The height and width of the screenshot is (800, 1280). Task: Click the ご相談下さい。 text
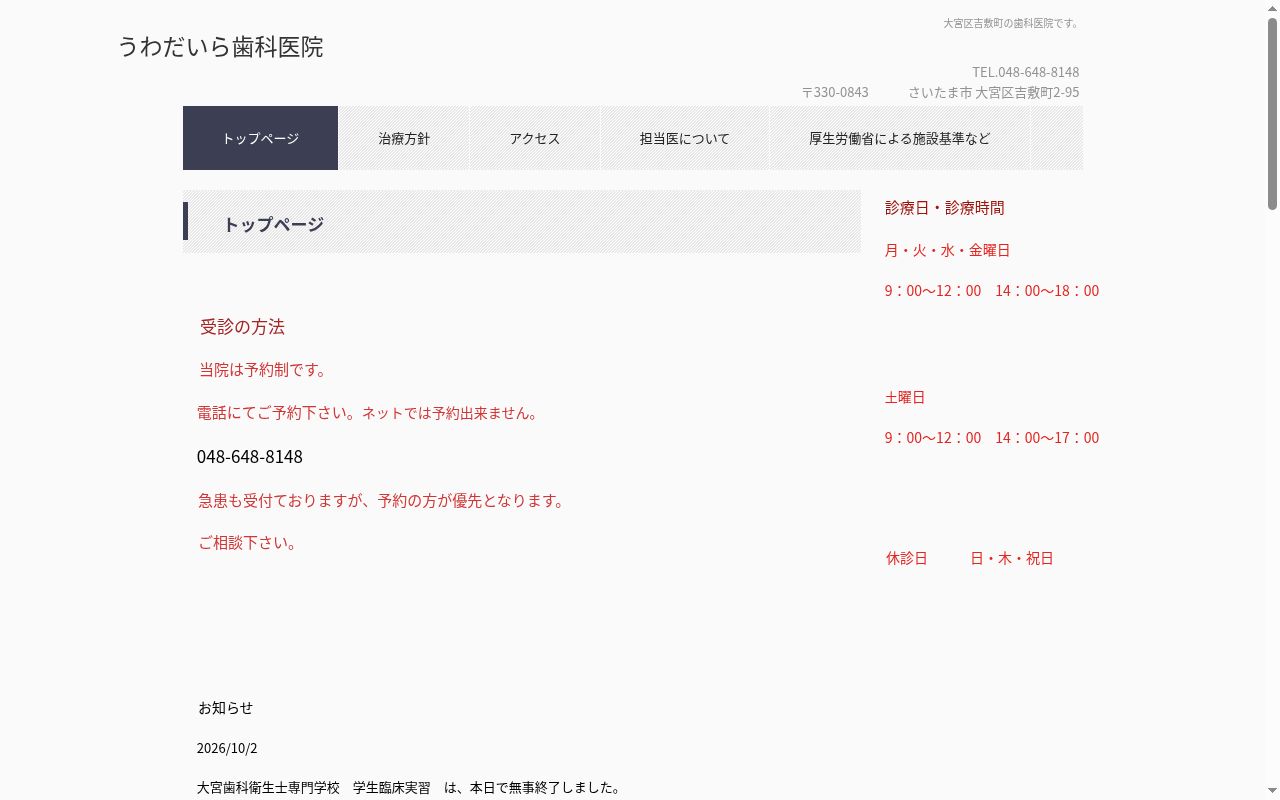tap(248, 543)
